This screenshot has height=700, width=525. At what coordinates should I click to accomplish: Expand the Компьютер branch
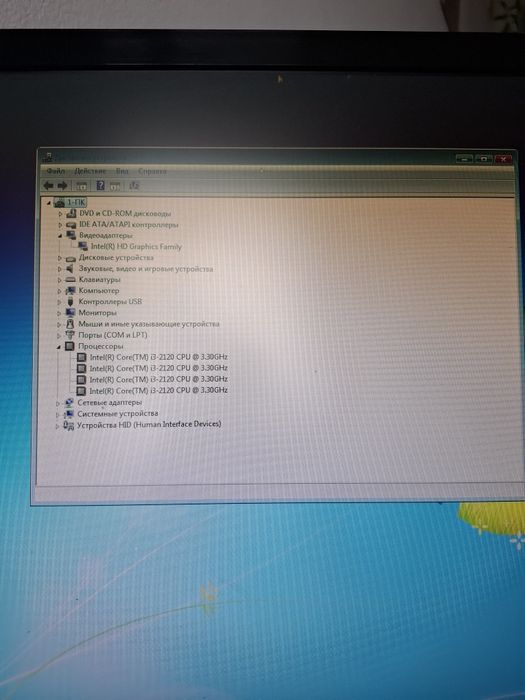(x=59, y=291)
